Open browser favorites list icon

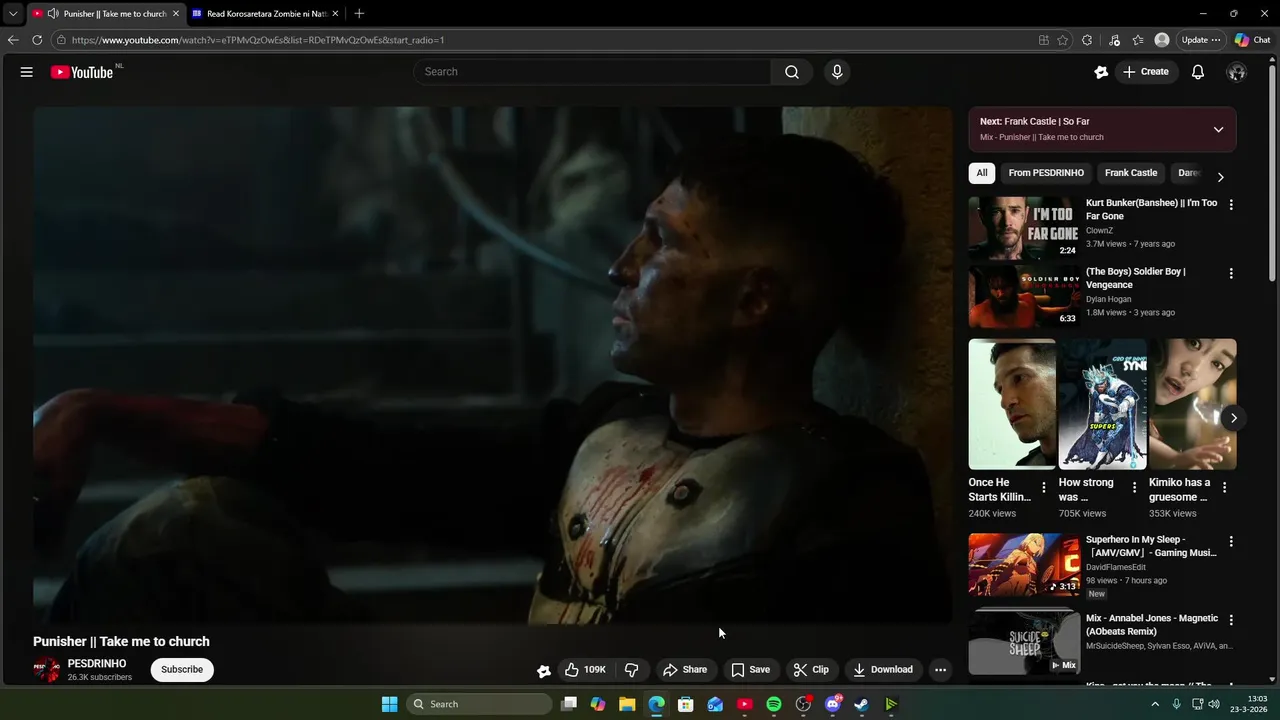coord(1138,40)
